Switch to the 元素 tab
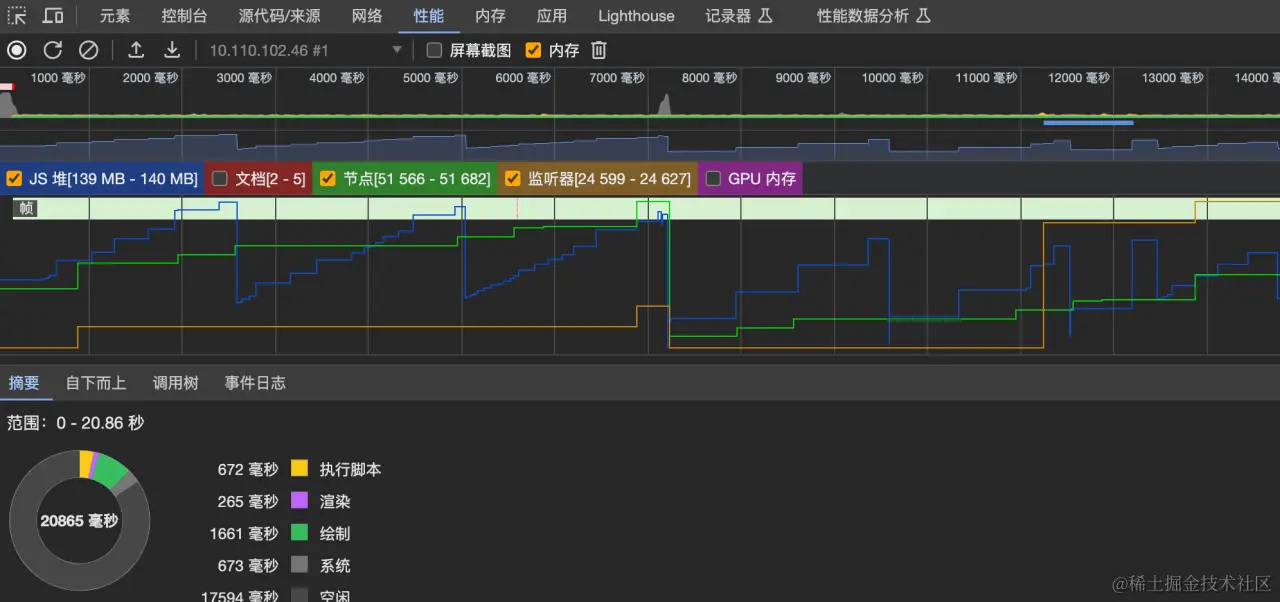Screen dimensions: 1280x602 click(115, 16)
